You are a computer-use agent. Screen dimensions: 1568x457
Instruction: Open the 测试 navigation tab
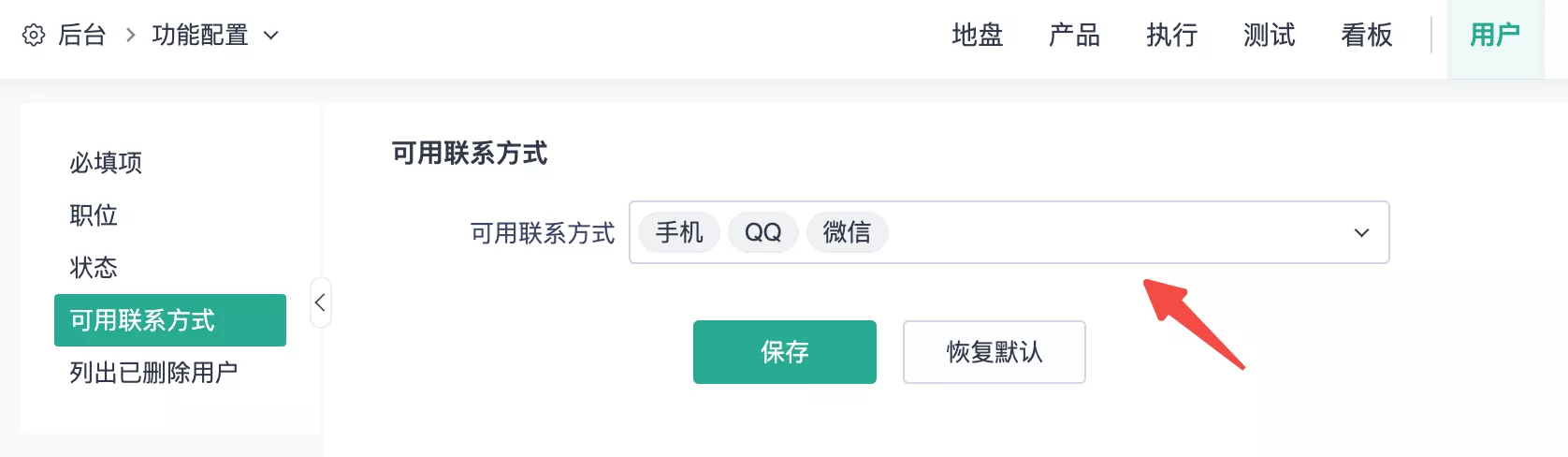(1269, 36)
